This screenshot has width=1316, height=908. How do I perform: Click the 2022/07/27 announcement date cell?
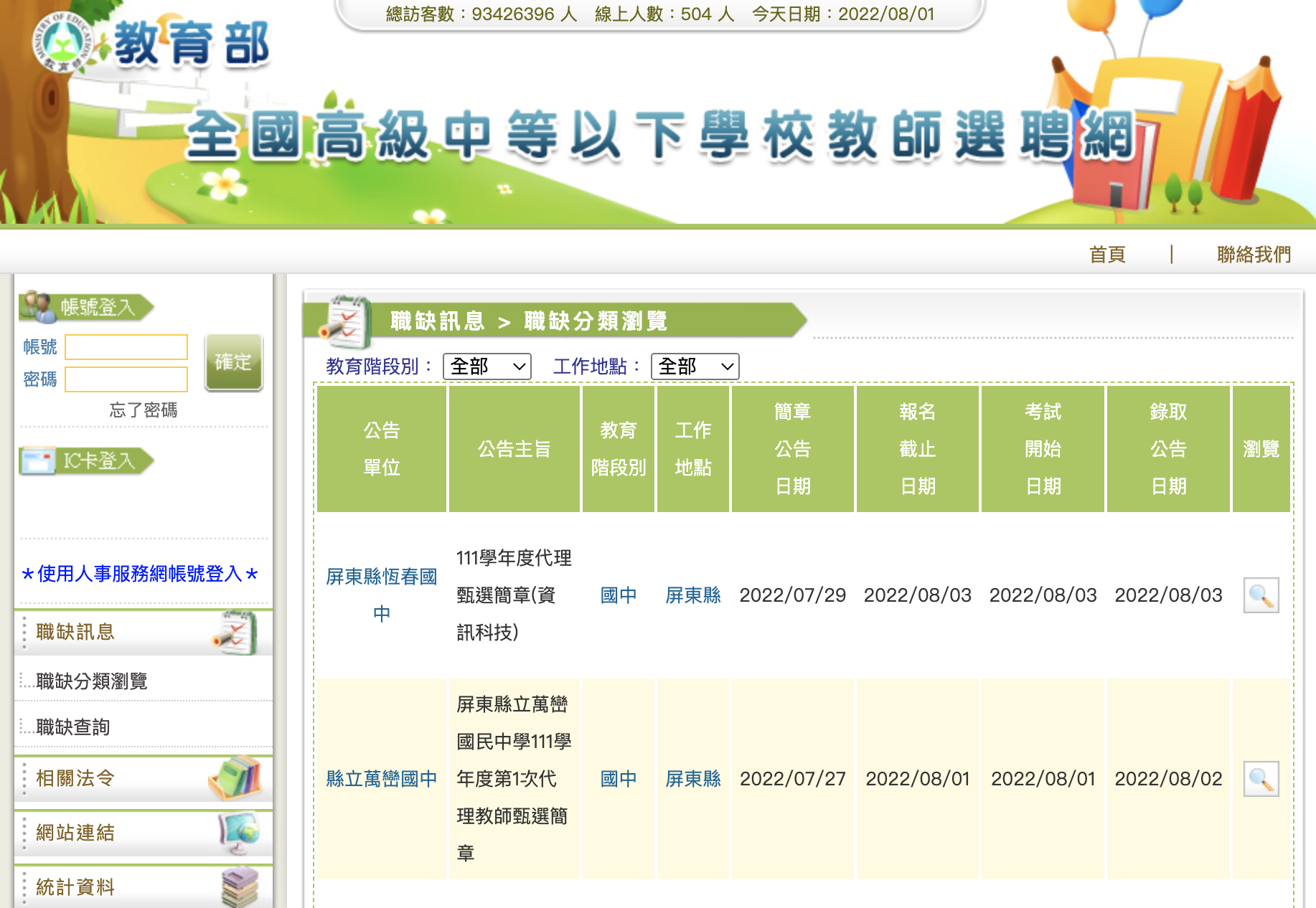(793, 779)
